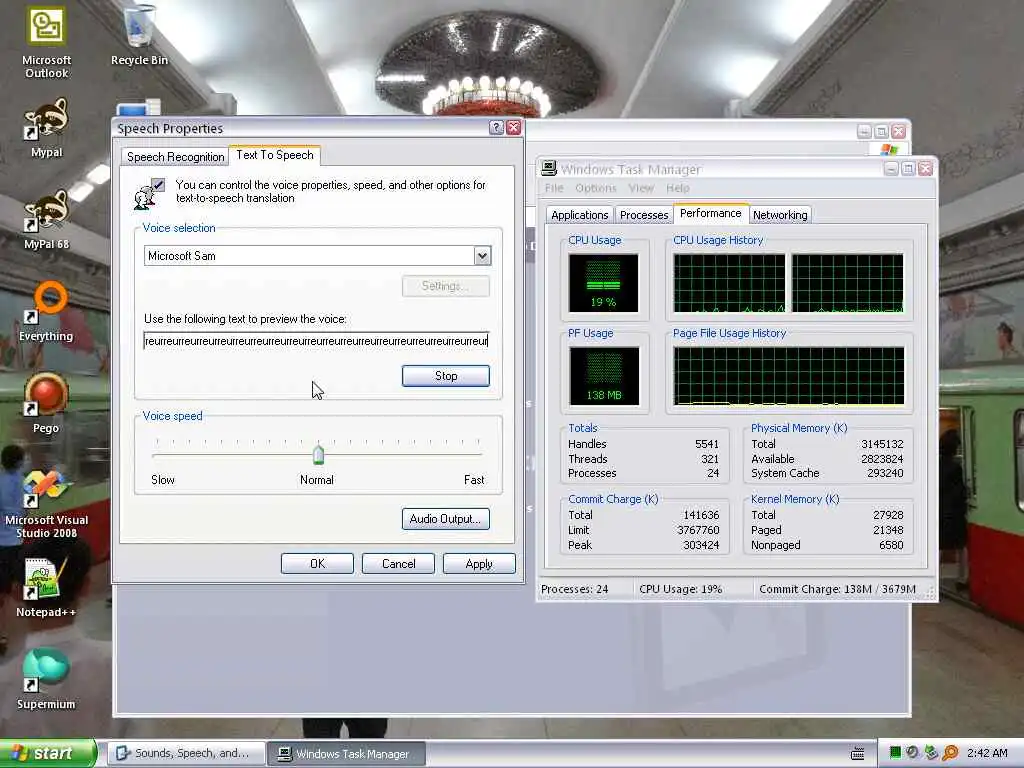Screen dimensions: 1024x768
Task: Click the Commit Charge Peak 303424
Action: point(701,545)
